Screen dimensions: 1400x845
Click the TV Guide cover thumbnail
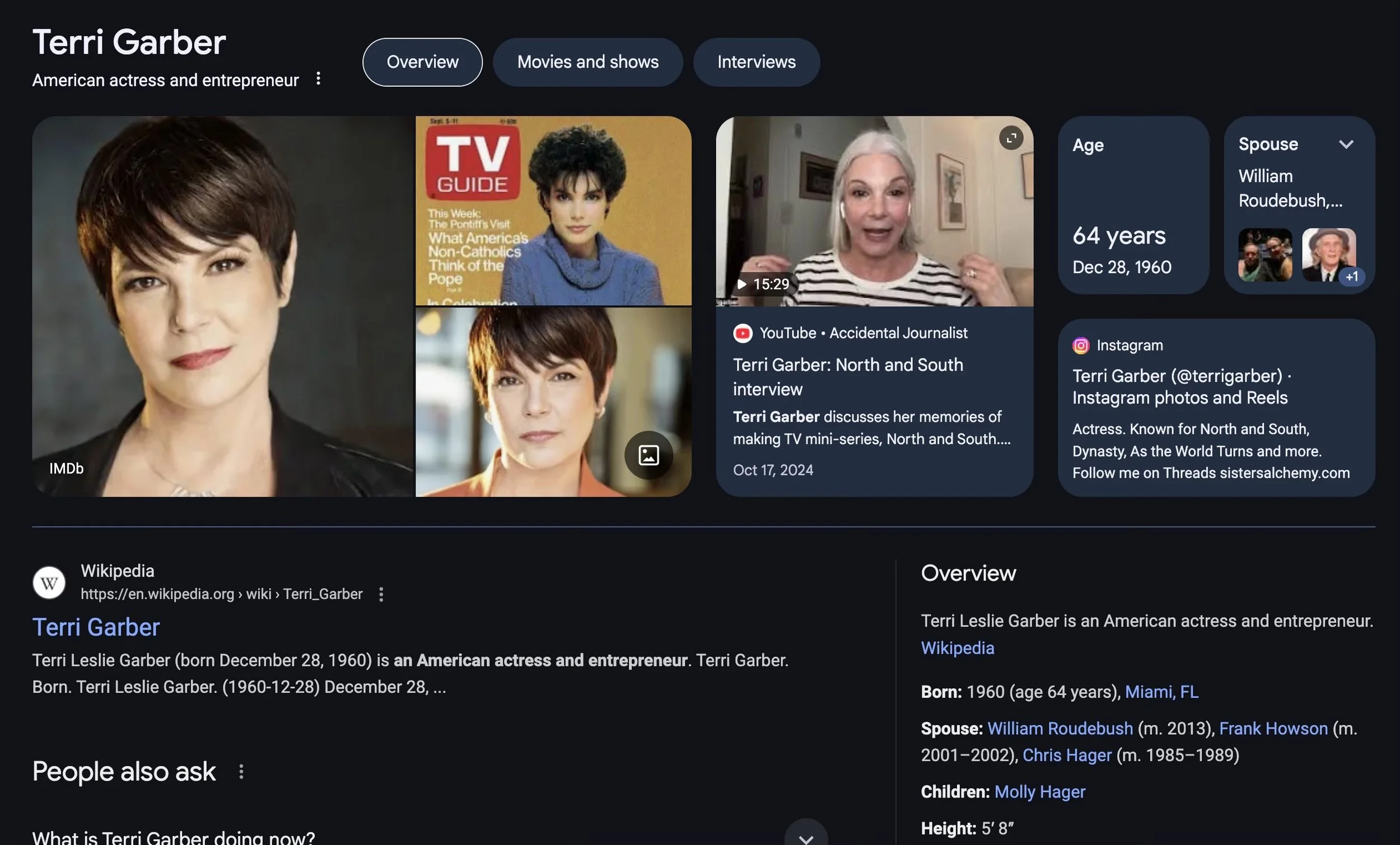pos(553,210)
